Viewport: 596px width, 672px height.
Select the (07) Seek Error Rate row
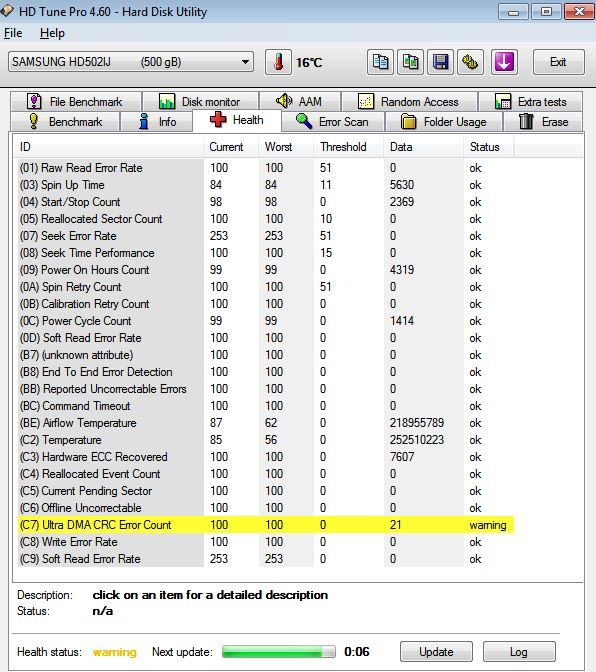(x=266, y=236)
